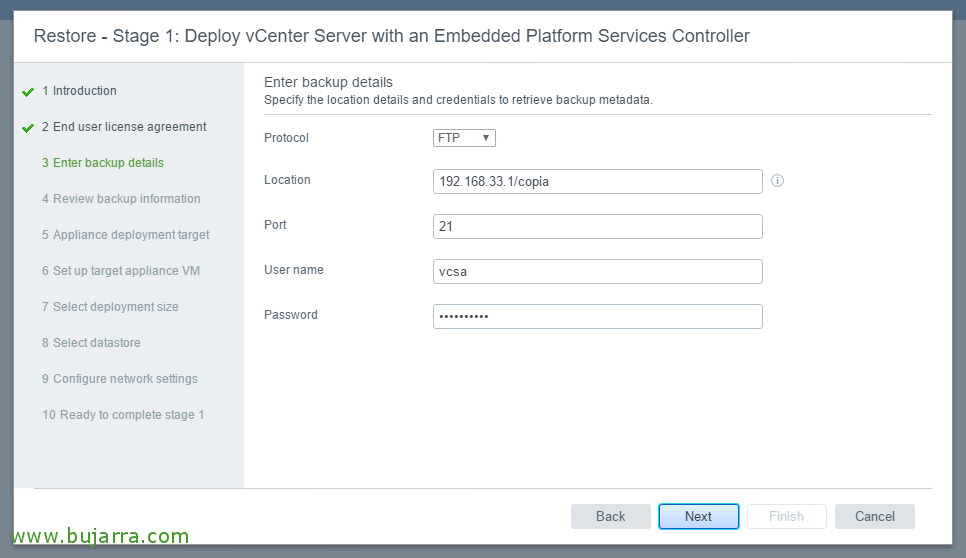Select step 5 Appliance deployment target
This screenshot has width=966, height=558.
126,235
